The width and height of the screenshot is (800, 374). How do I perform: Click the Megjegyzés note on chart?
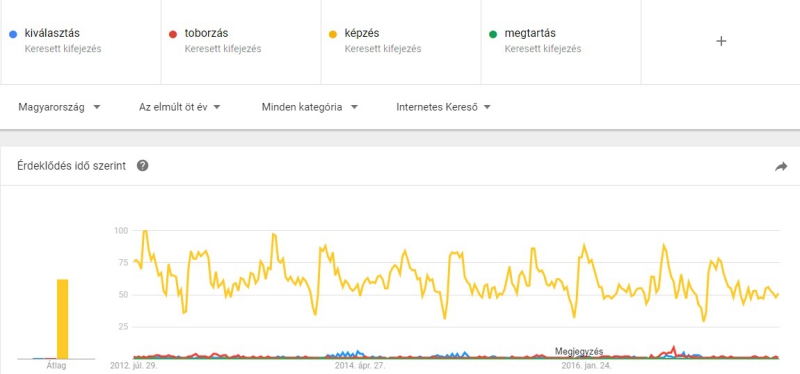click(x=579, y=352)
